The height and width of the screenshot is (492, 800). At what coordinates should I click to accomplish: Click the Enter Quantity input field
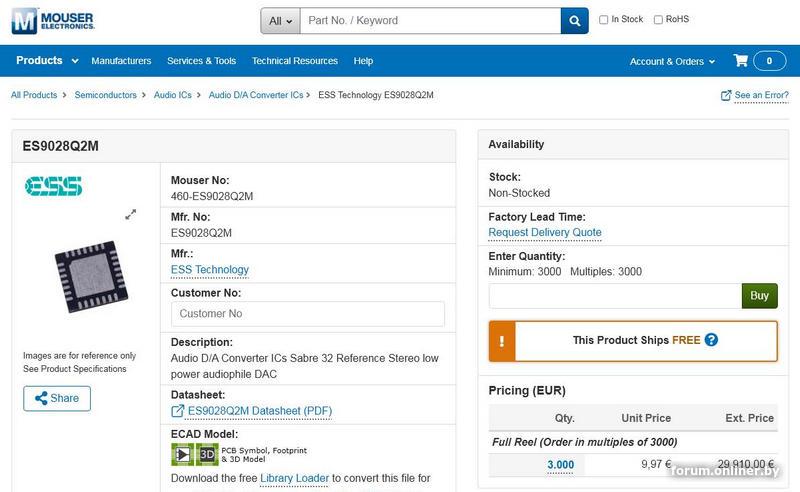pyautogui.click(x=614, y=296)
